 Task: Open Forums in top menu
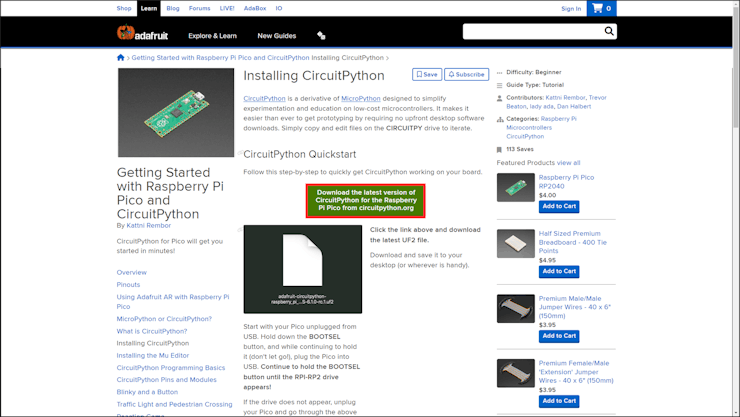pyautogui.click(x=200, y=8)
